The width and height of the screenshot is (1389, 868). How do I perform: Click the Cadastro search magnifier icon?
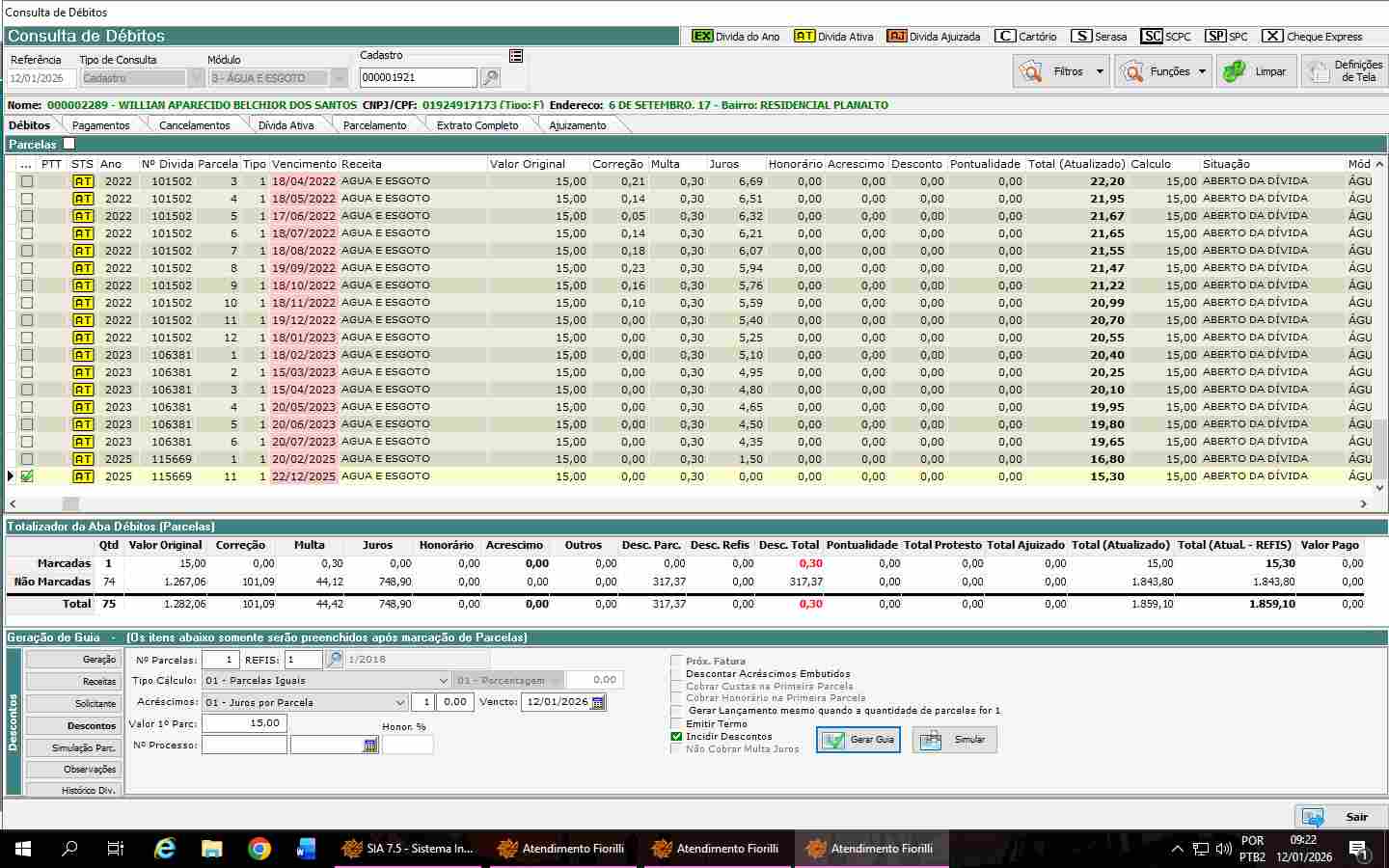tap(490, 78)
